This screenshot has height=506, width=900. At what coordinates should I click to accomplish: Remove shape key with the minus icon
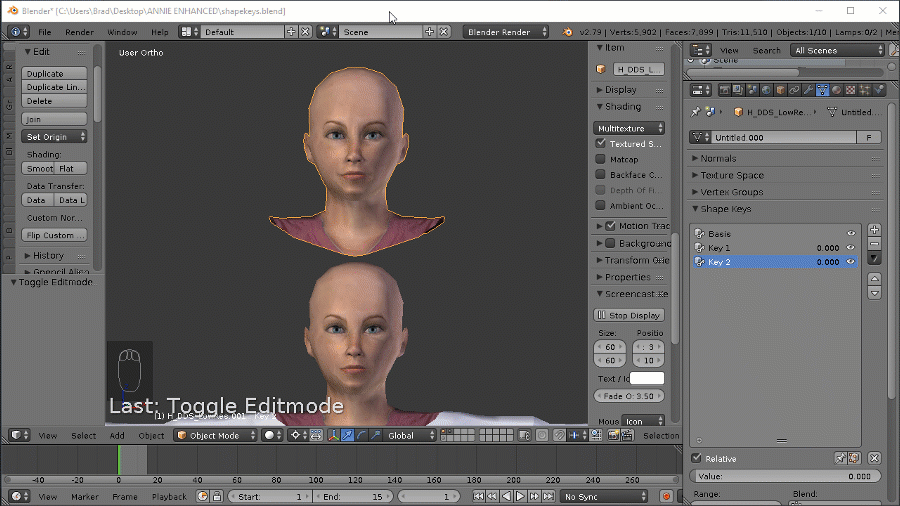click(874, 244)
